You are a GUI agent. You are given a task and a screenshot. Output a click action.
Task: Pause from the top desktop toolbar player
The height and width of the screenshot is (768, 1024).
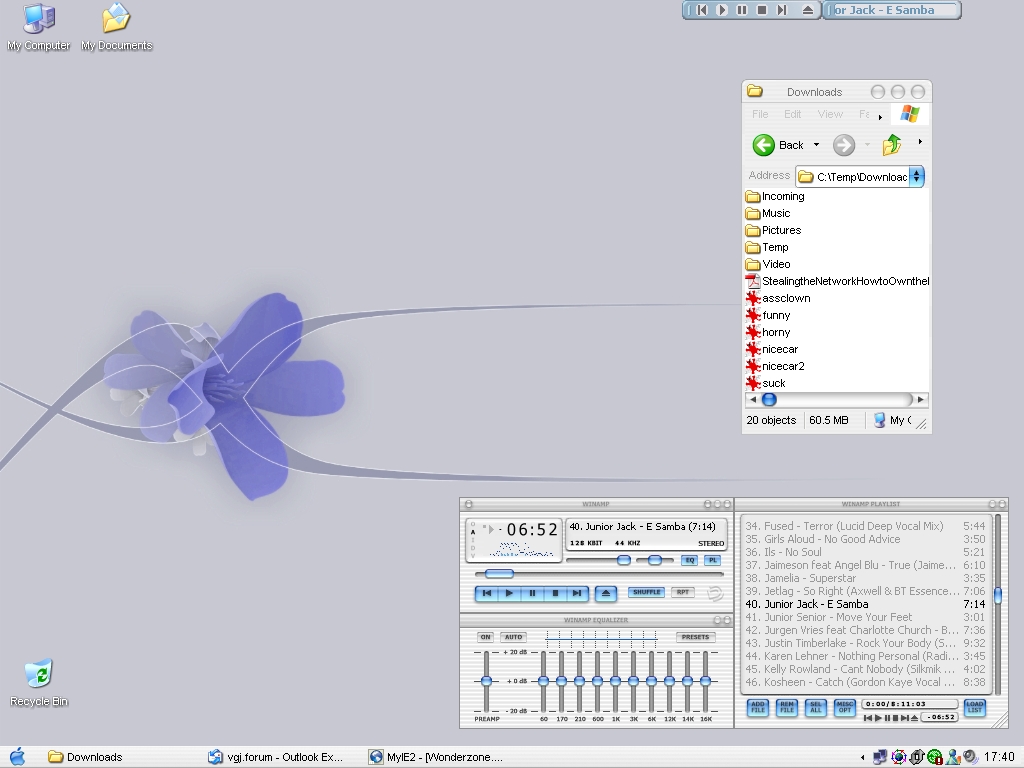click(x=742, y=10)
